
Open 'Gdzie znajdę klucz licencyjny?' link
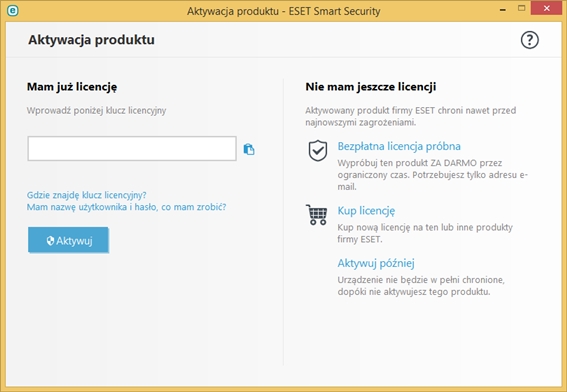click(86, 195)
